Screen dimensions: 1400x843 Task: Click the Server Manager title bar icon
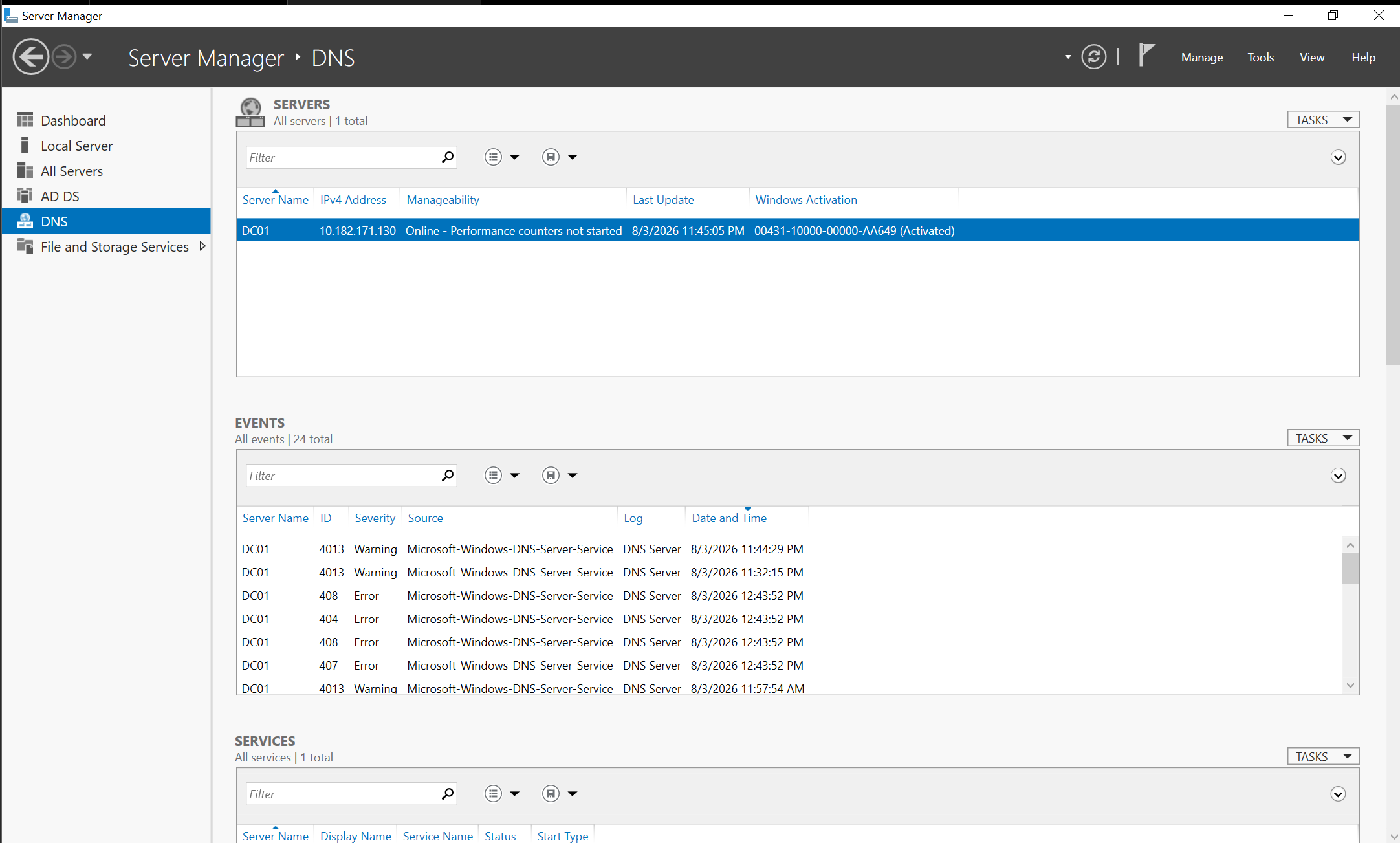[10, 16]
